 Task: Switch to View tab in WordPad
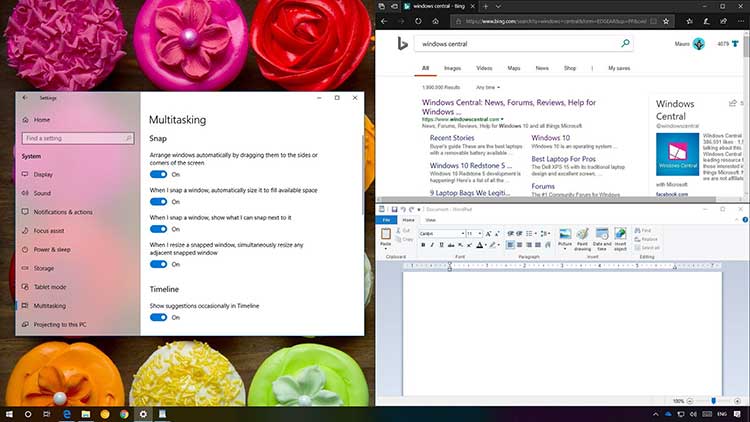430,220
